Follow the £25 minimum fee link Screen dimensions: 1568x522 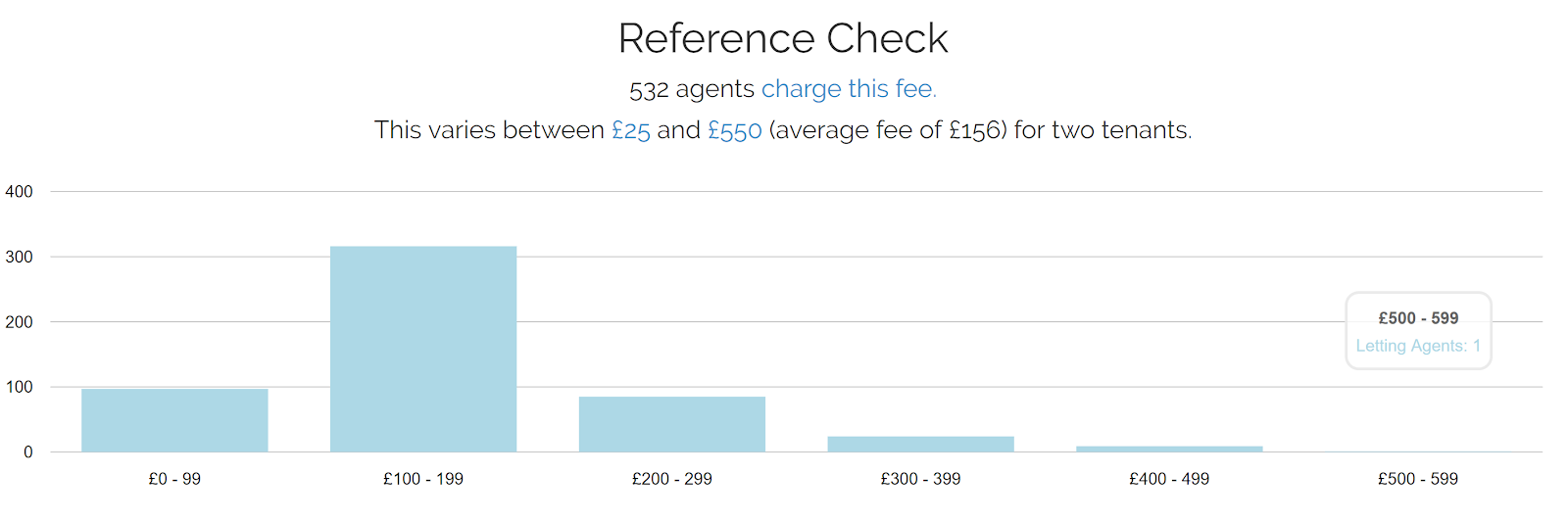[631, 130]
